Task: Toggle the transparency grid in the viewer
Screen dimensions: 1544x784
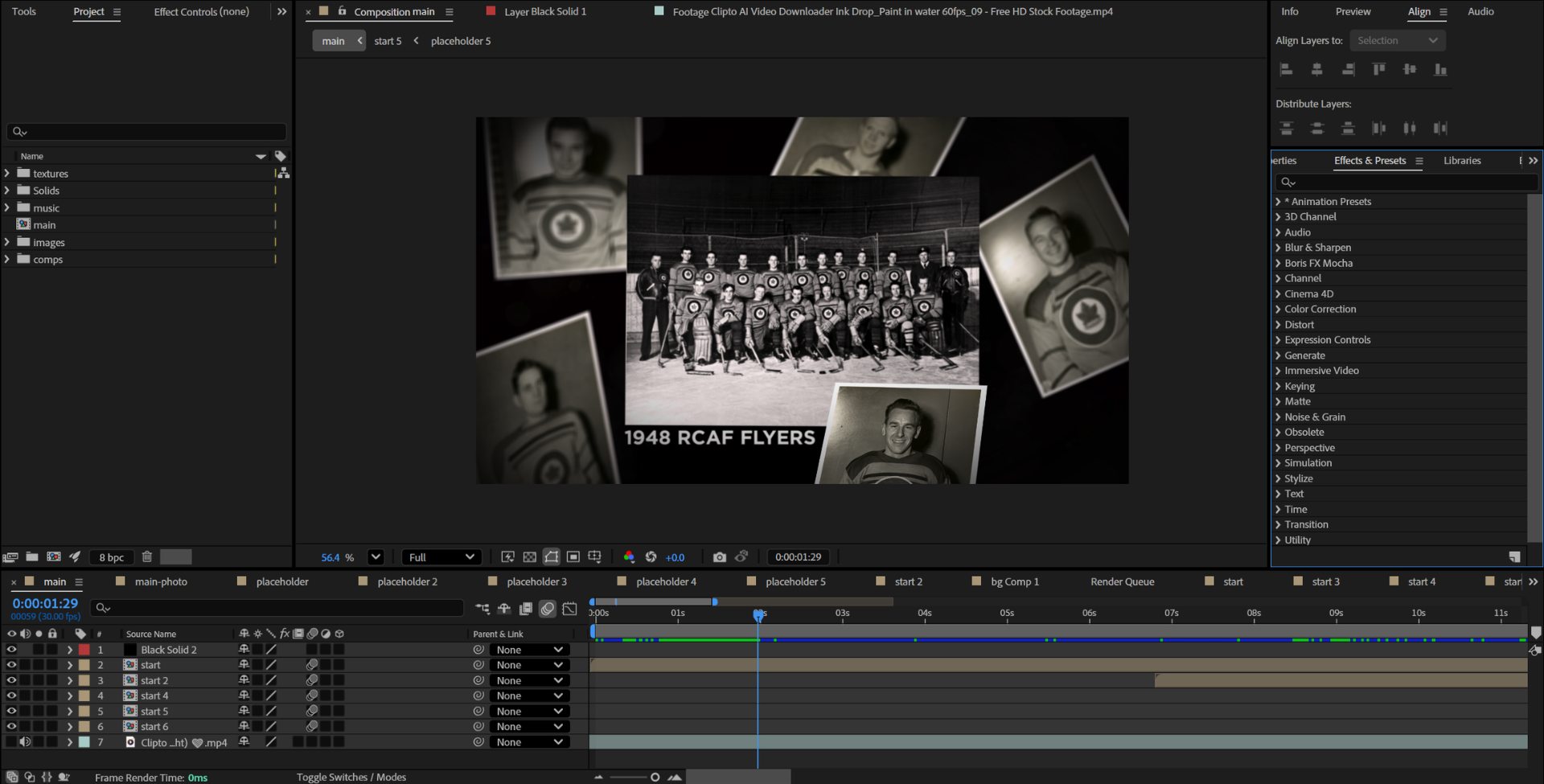Action: [530, 556]
